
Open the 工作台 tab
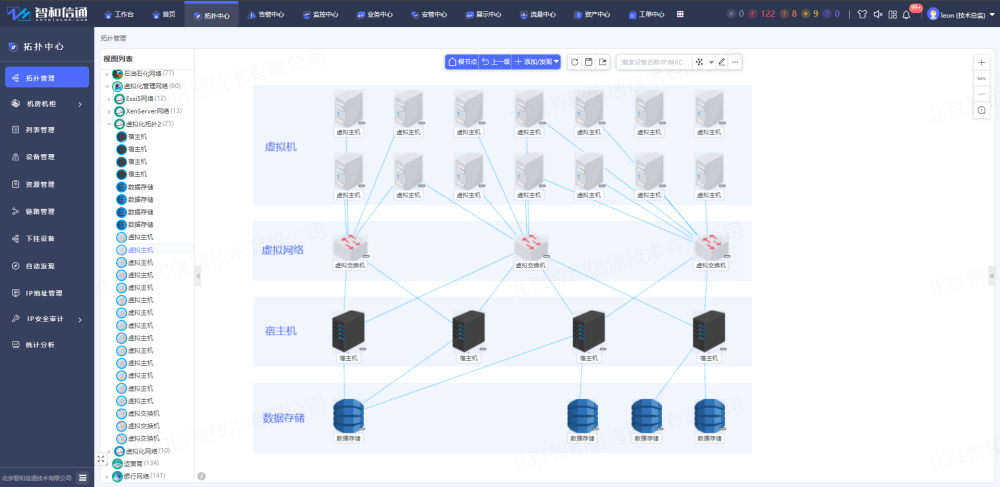[119, 14]
